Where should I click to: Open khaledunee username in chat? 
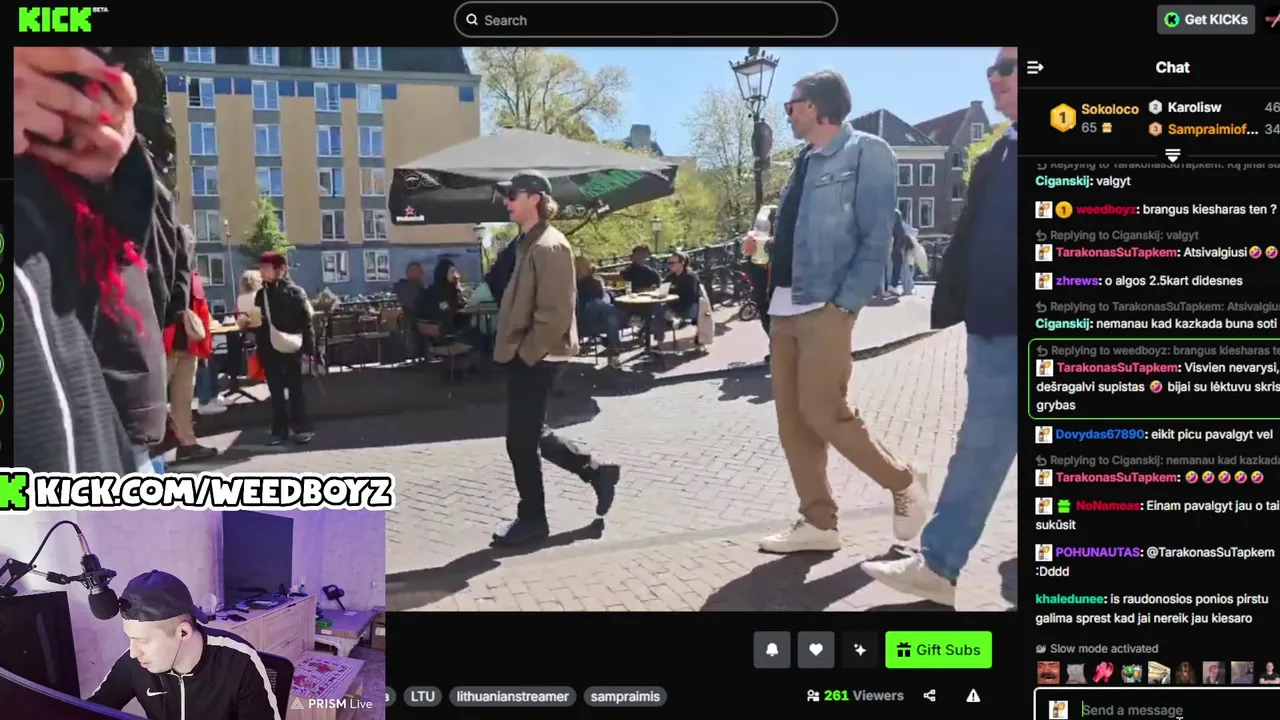coord(1070,599)
